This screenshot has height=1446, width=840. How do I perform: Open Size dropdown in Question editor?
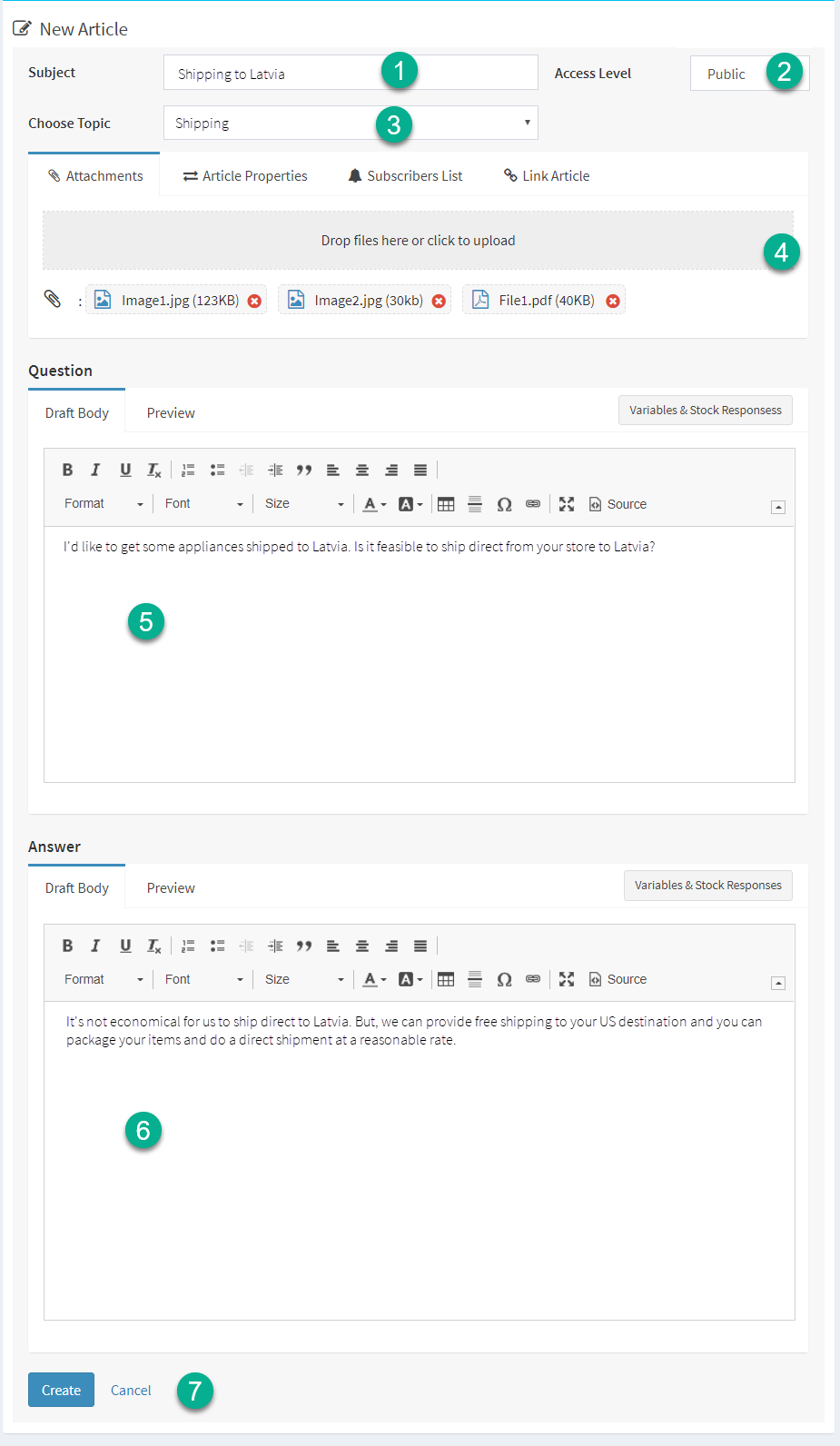pyautogui.click(x=304, y=504)
